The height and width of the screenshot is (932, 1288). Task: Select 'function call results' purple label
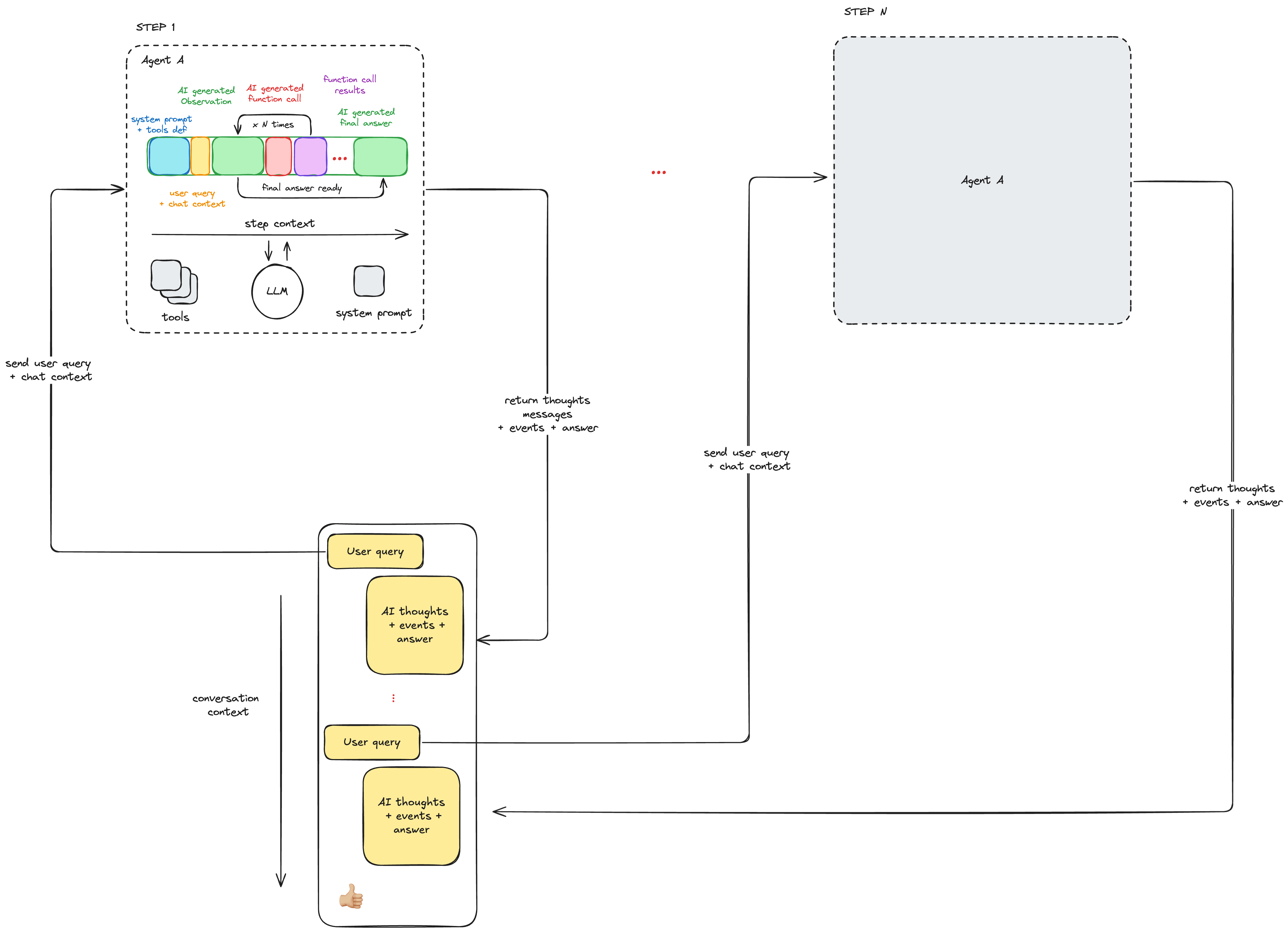(x=350, y=85)
